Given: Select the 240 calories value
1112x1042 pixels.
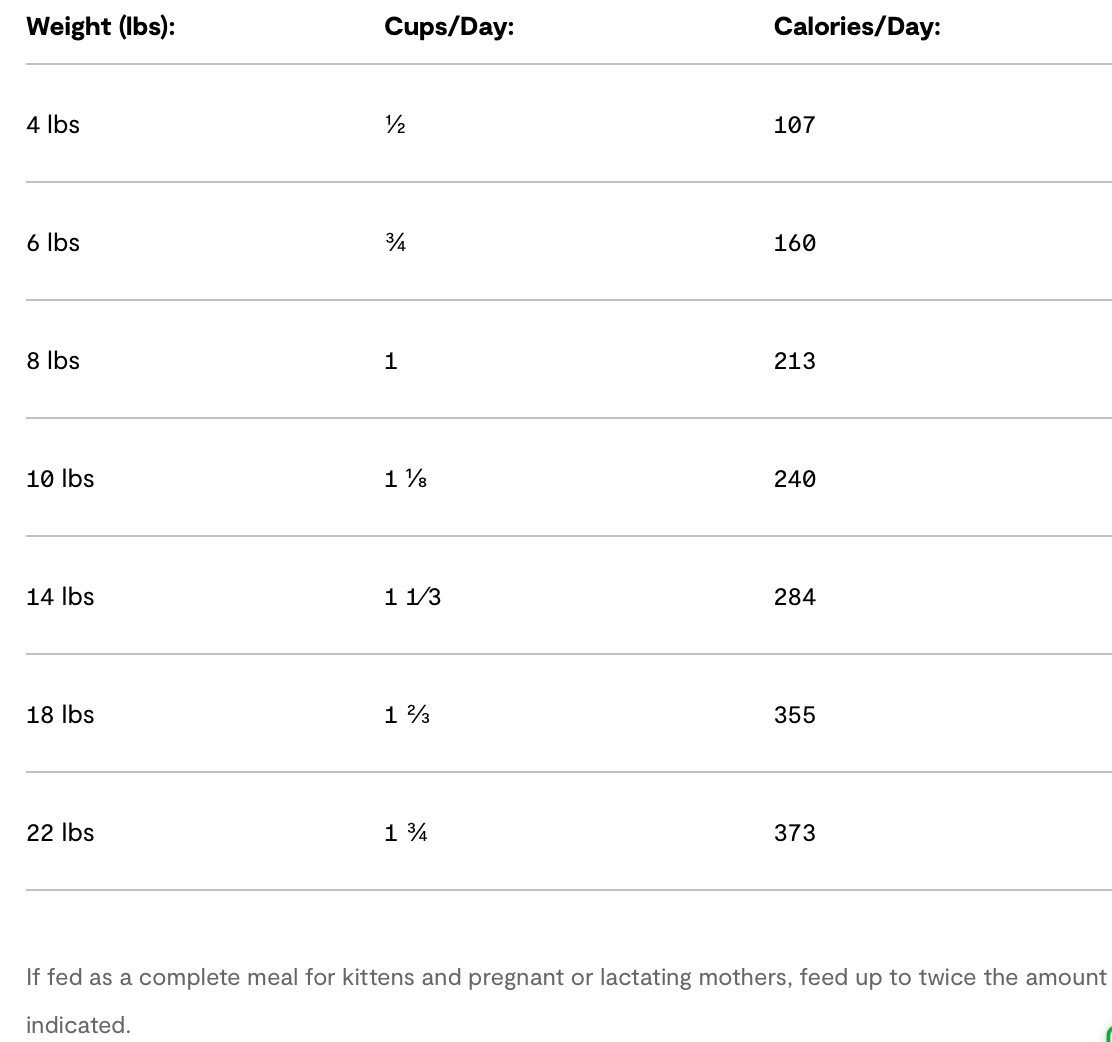Looking at the screenshot, I should click(795, 479).
